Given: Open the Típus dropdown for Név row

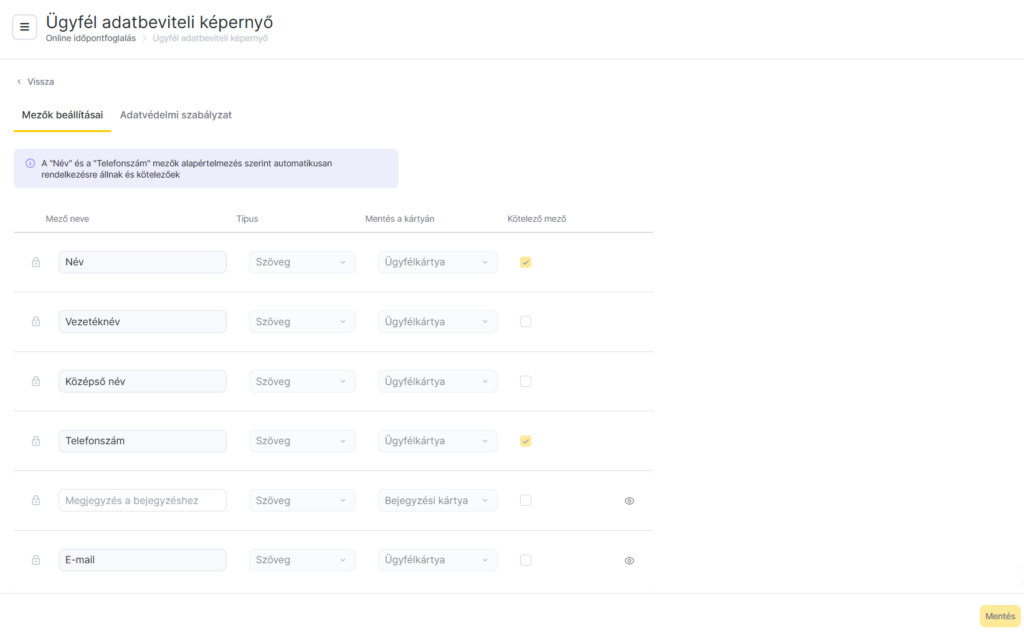Looking at the screenshot, I should click(301, 263).
